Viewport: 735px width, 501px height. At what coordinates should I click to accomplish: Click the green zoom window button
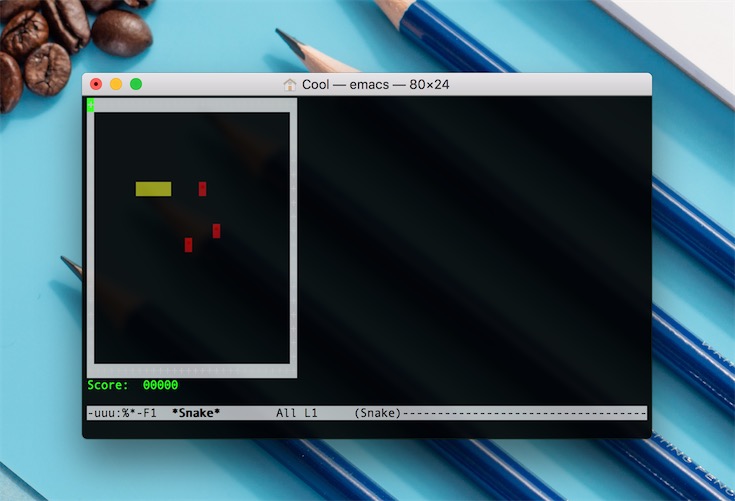pos(136,84)
